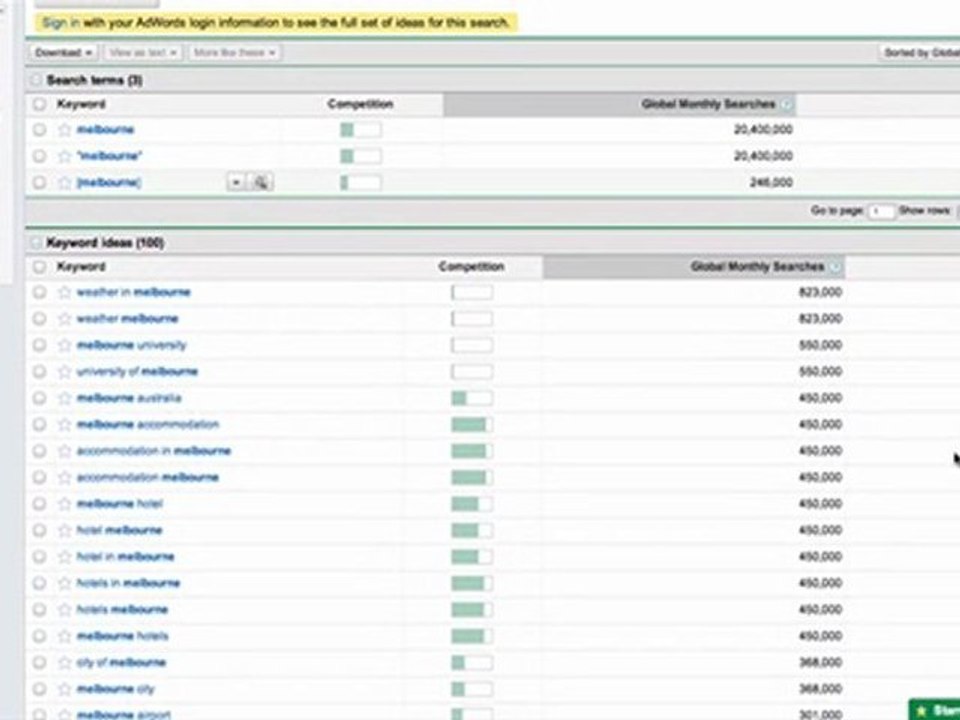
Task: Click competition bar for 'melbourne accommodation'
Action: click(472, 424)
